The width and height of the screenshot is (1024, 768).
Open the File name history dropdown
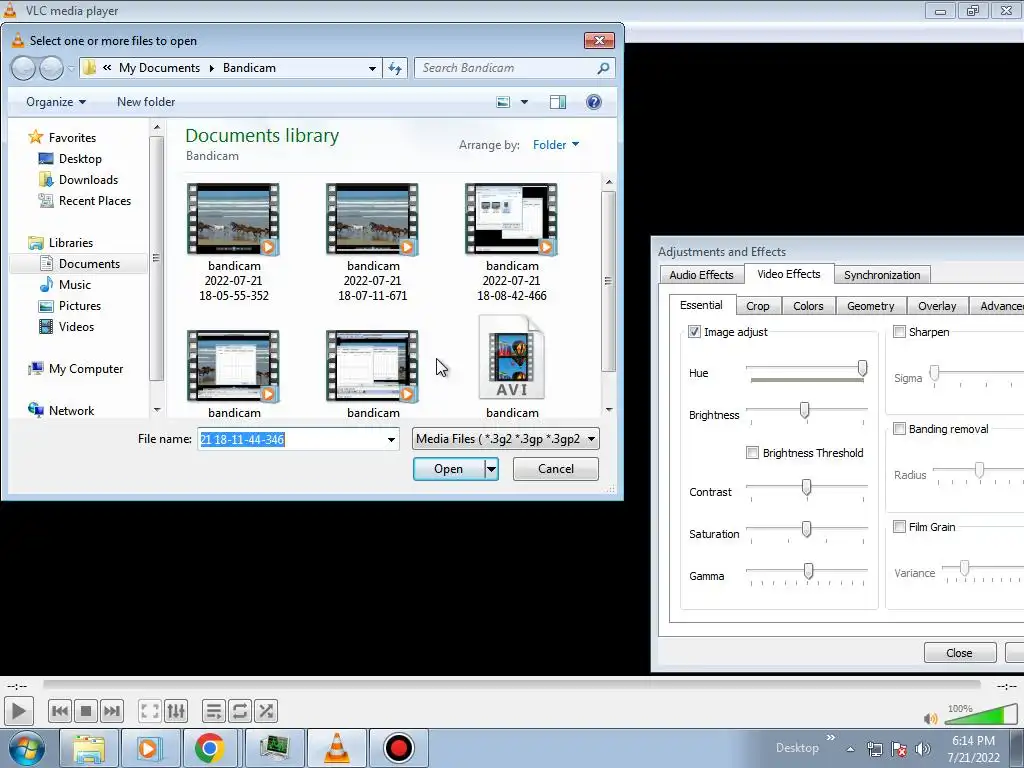391,440
